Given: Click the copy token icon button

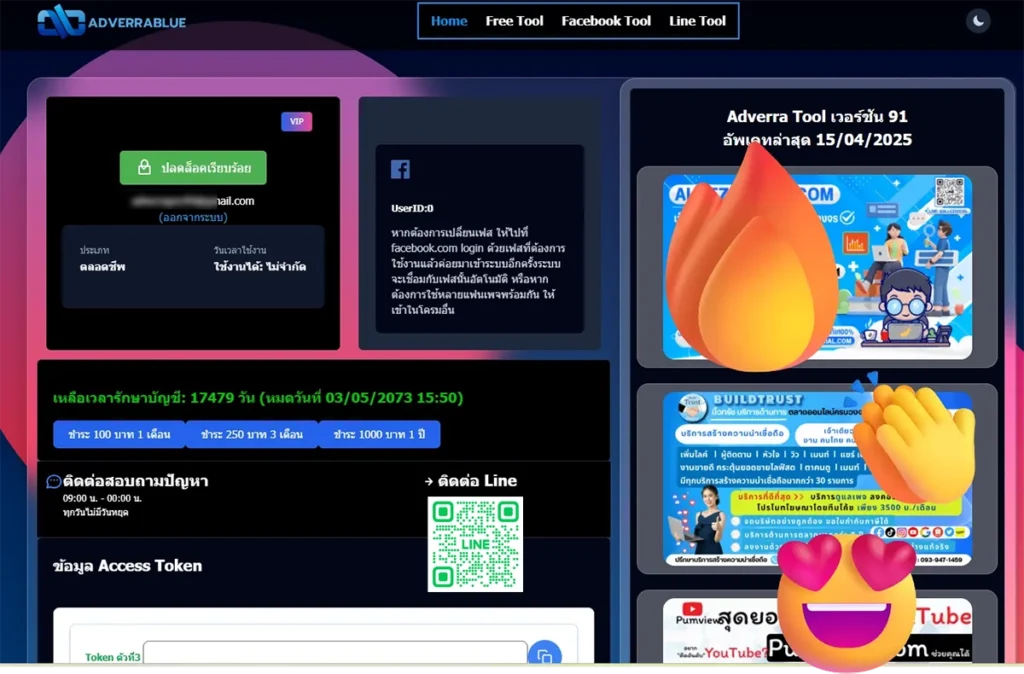Looking at the screenshot, I should point(544,655).
